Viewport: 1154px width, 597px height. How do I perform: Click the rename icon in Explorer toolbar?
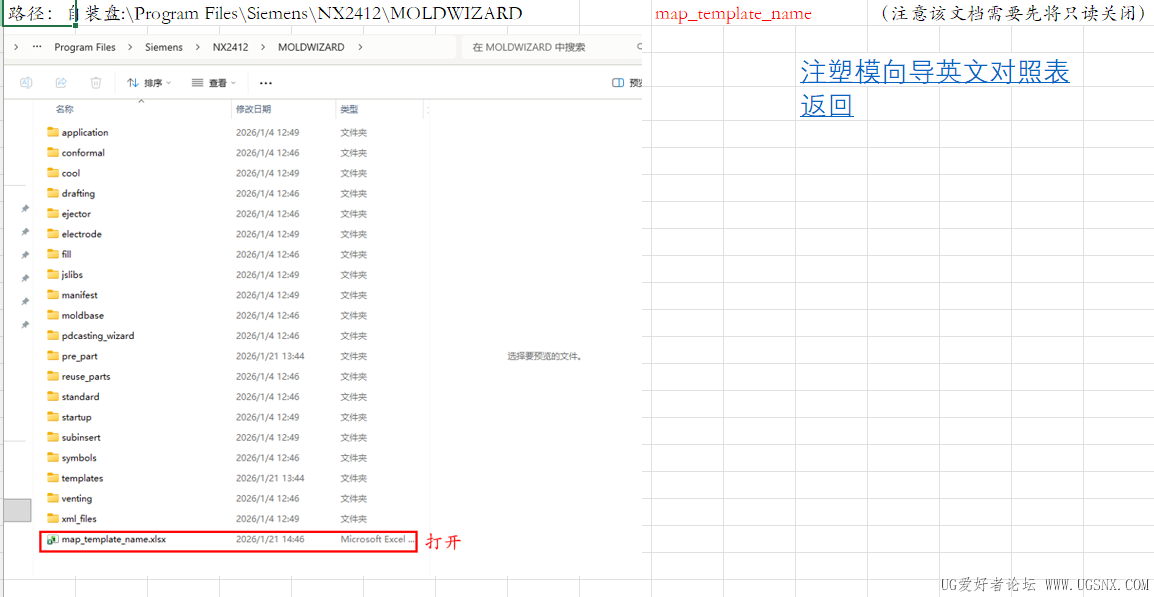pyautogui.click(x=26, y=83)
